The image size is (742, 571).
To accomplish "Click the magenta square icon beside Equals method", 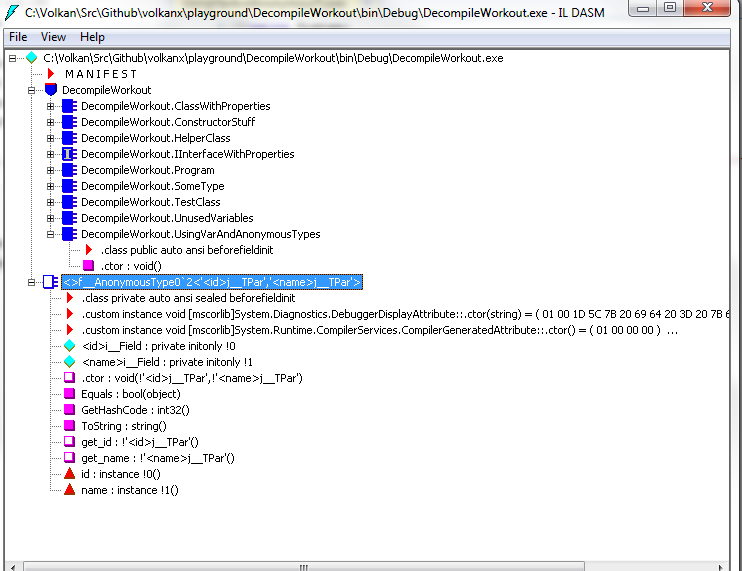I will pos(69,394).
